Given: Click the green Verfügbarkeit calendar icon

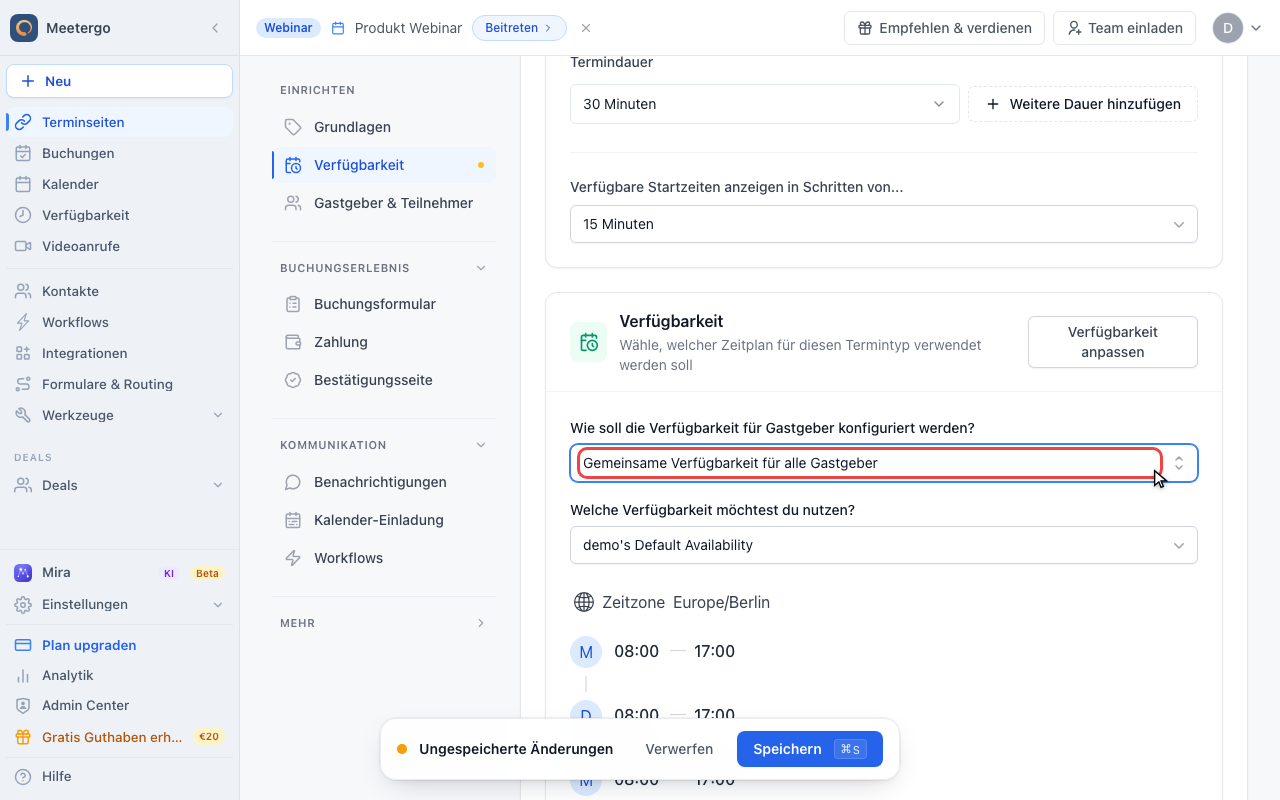Looking at the screenshot, I should click(x=589, y=342).
